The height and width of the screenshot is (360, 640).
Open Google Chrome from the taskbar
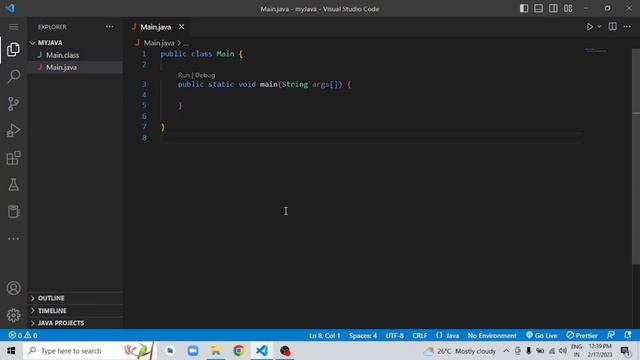click(239, 351)
